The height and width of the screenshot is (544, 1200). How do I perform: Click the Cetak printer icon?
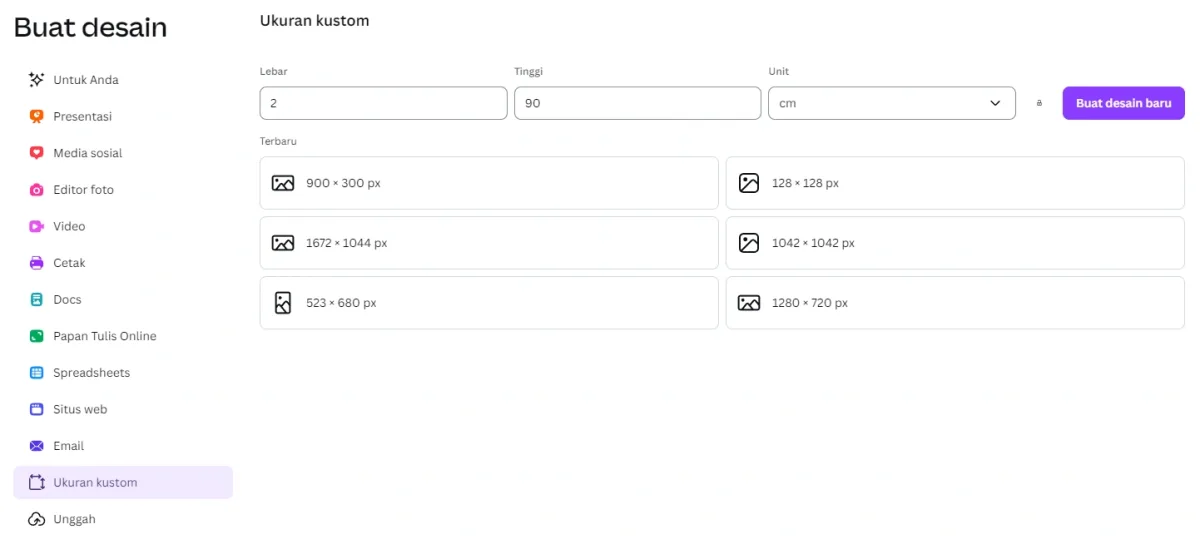point(36,263)
